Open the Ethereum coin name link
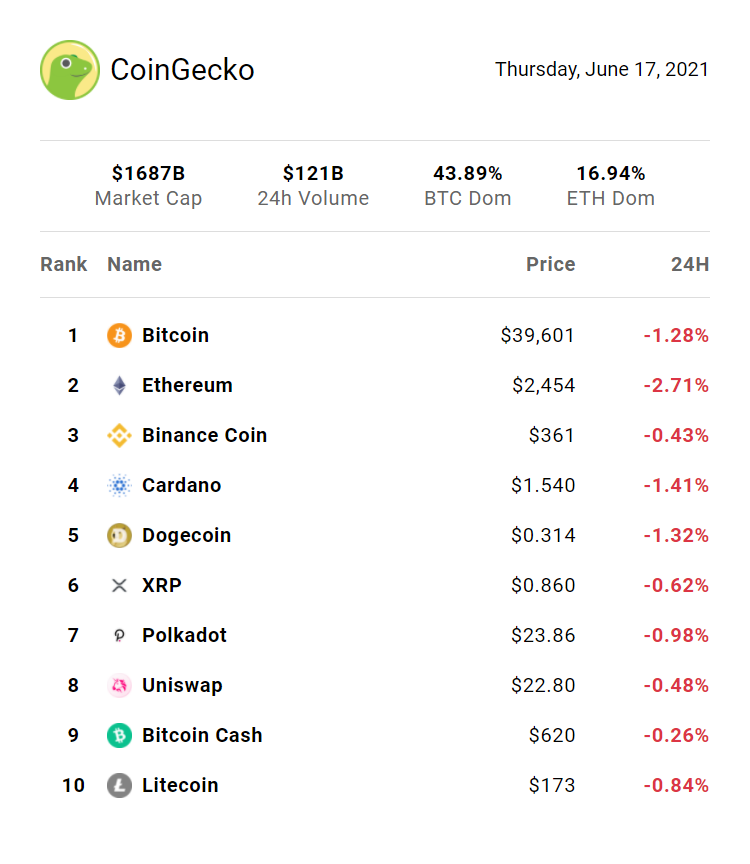750x864 pixels. (187, 386)
